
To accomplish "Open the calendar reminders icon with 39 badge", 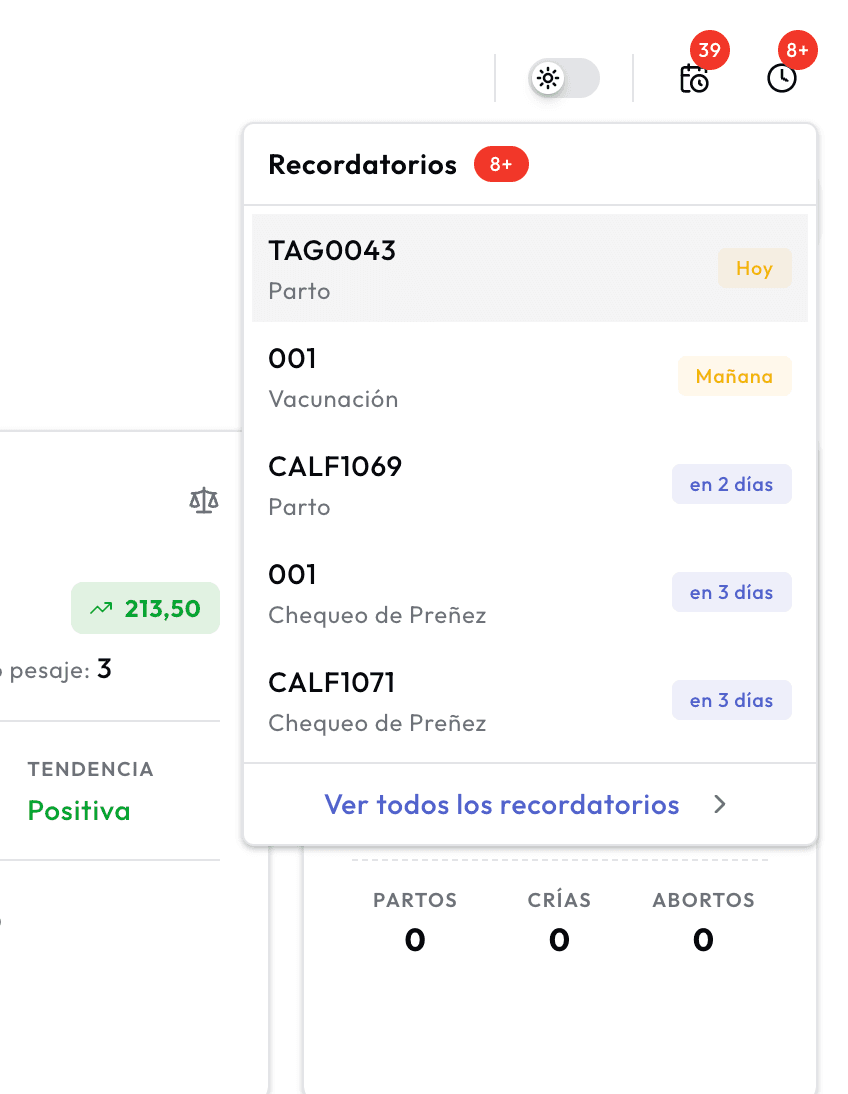I will tap(694, 80).
